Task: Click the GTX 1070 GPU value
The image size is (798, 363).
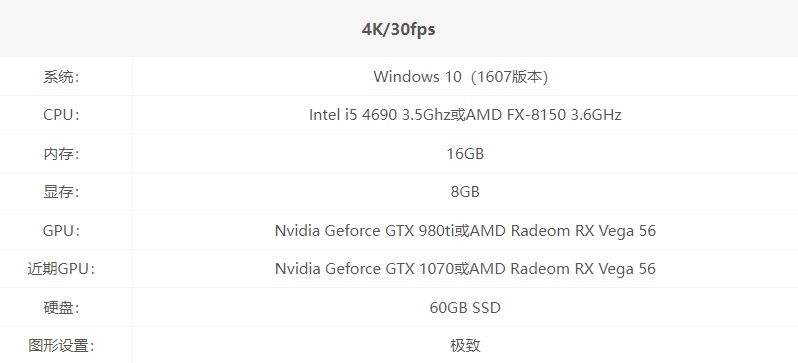Action: (465, 269)
